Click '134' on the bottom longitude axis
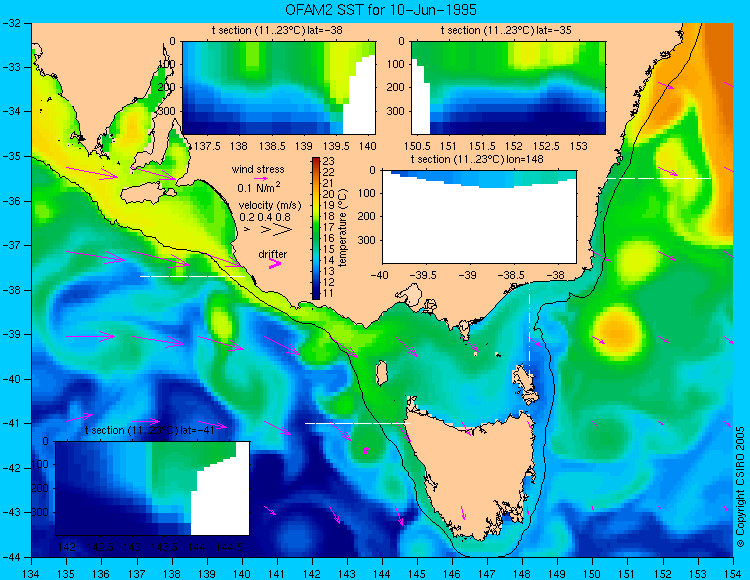This screenshot has width=750, height=580. tap(32, 573)
